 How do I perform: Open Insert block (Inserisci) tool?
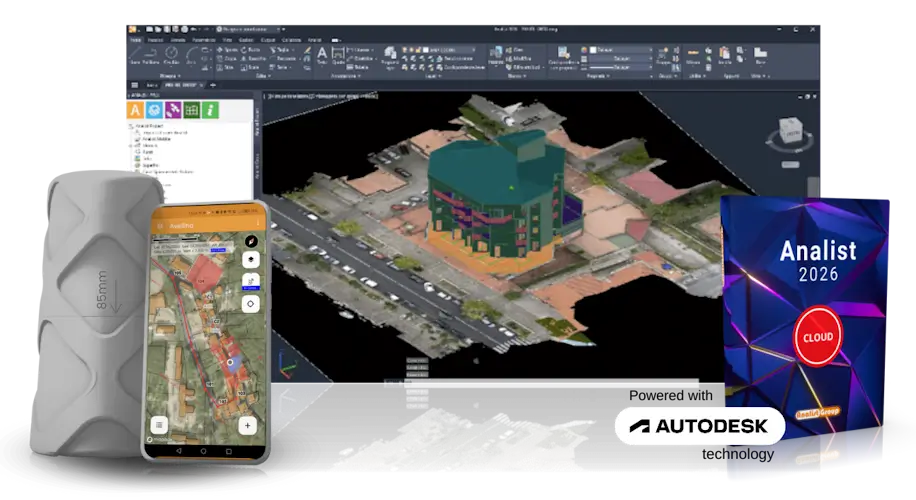click(495, 56)
